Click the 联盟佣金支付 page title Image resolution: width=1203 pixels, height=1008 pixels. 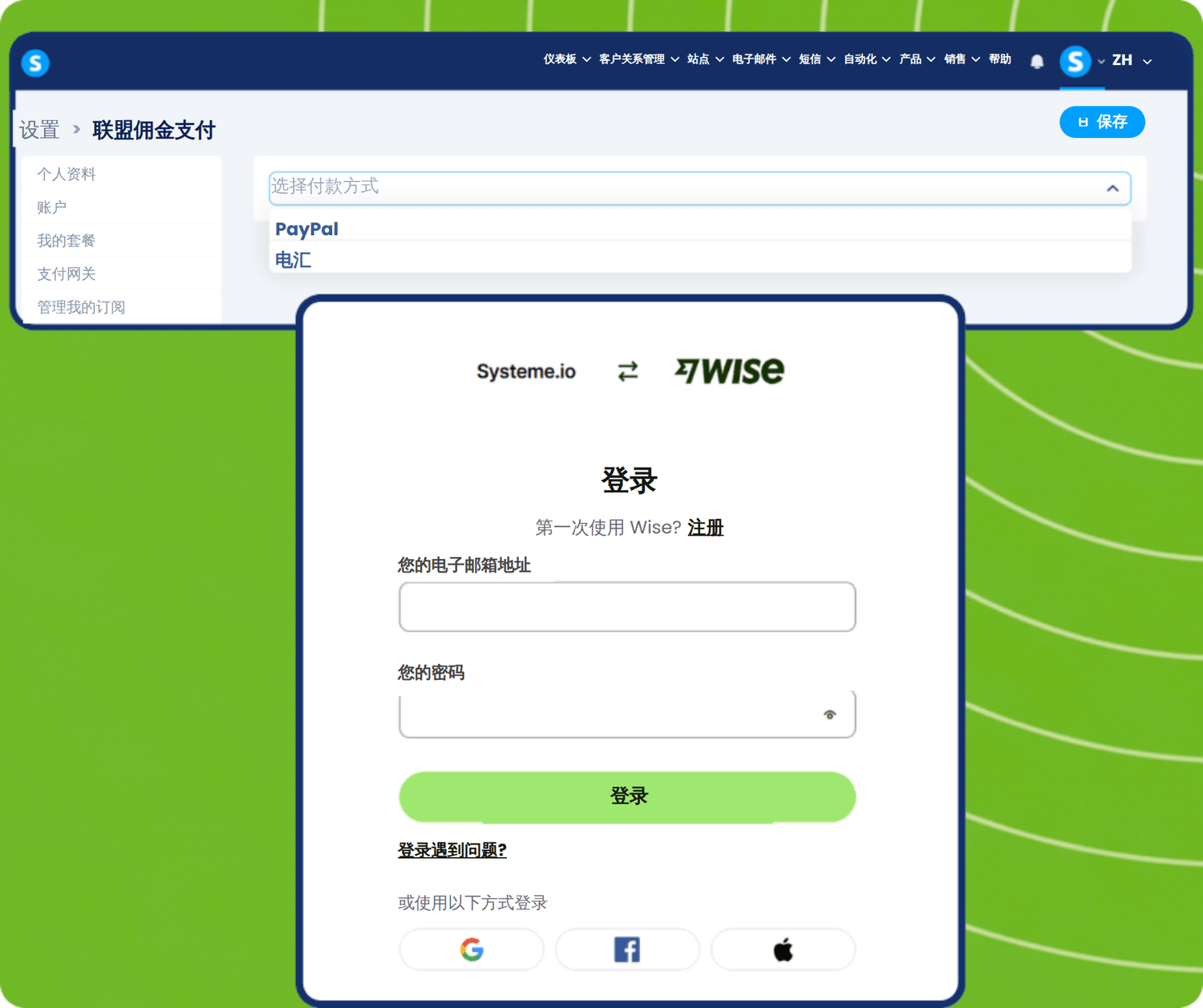pyautogui.click(x=153, y=130)
